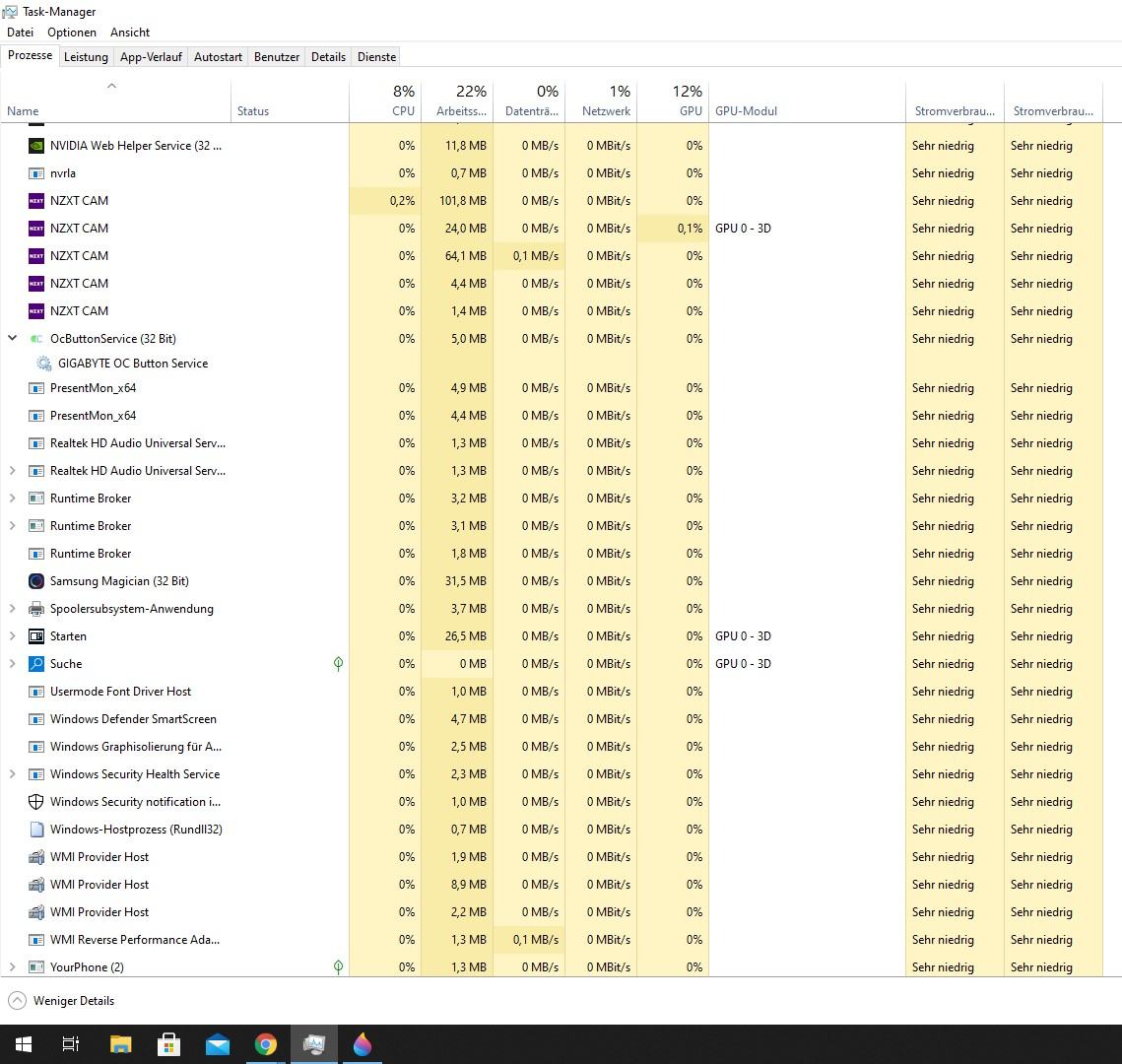1122x1064 pixels.
Task: Click the YourPhone row suspended leaf icon
Action: [339, 967]
